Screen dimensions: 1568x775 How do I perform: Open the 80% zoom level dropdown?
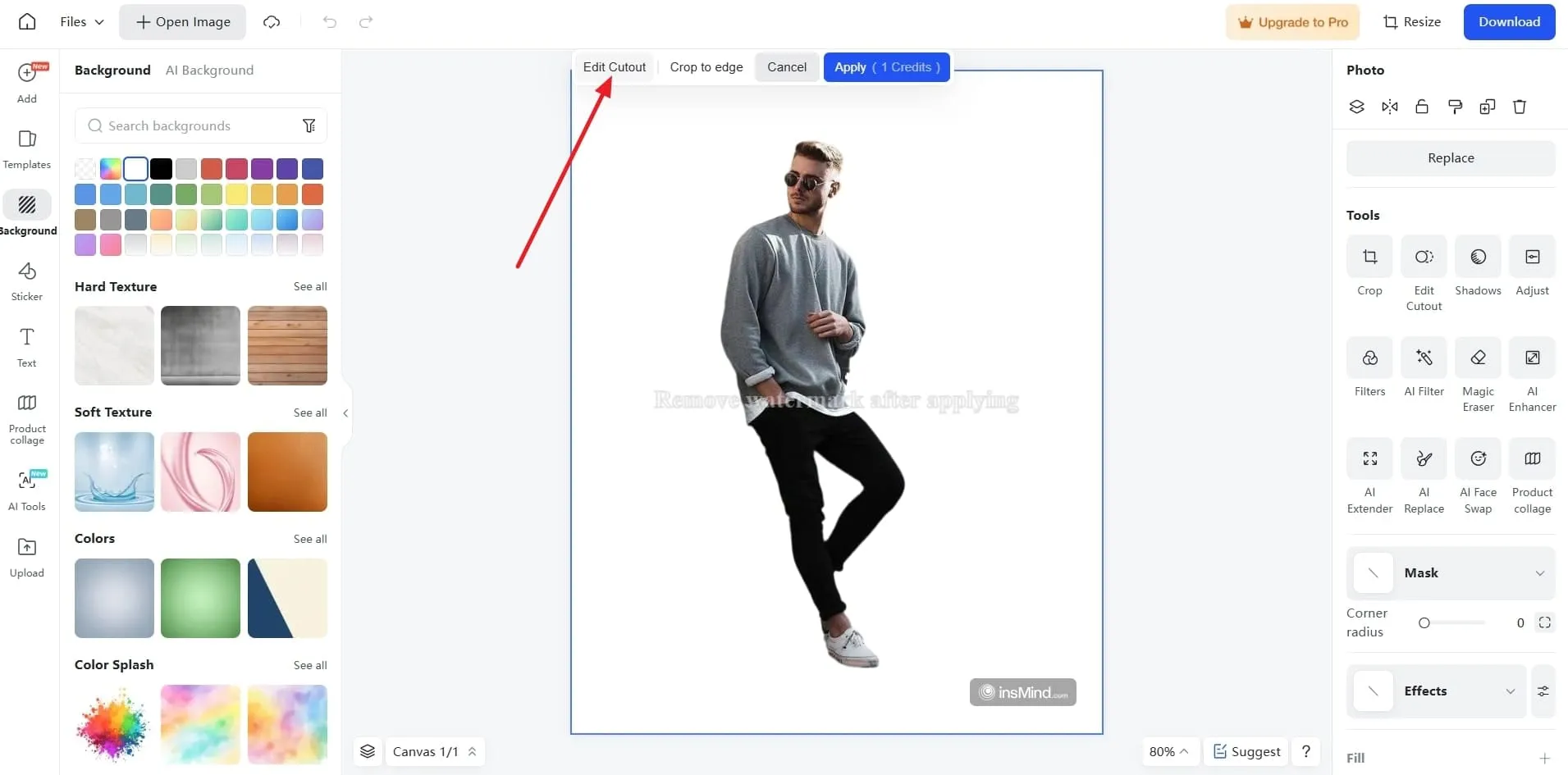1168,751
